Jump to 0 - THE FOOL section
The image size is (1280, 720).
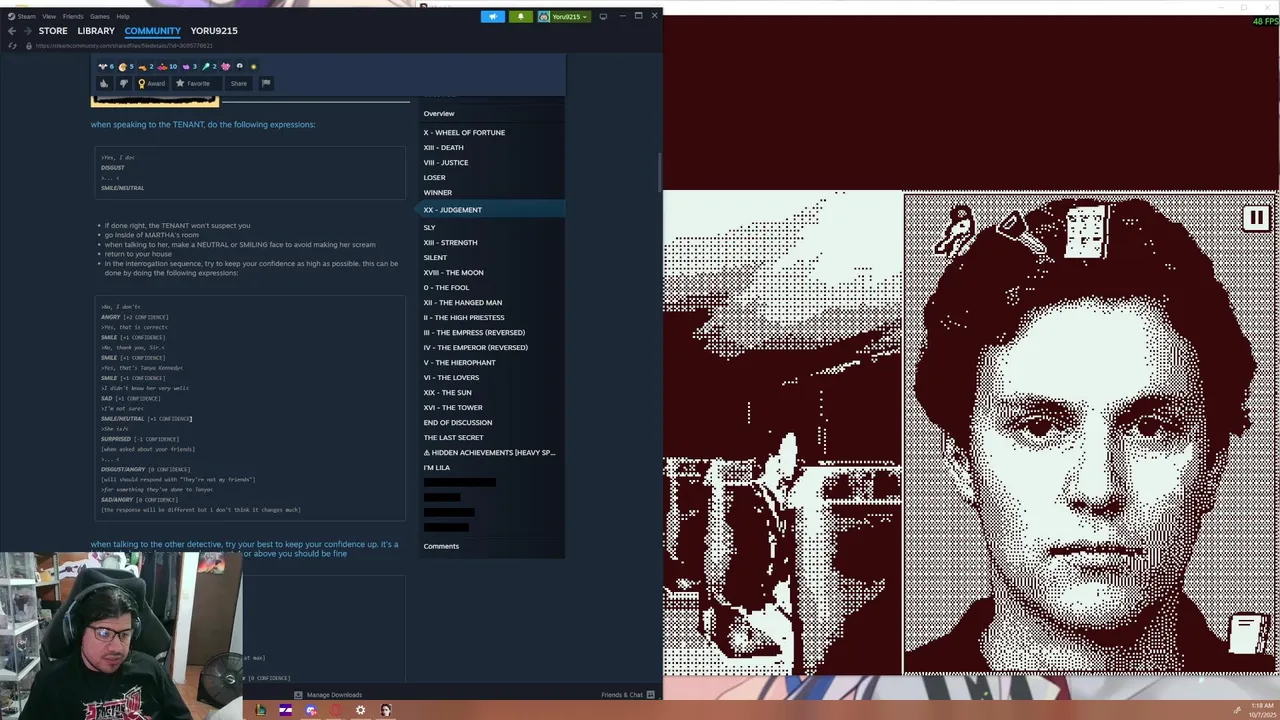pyautogui.click(x=446, y=288)
